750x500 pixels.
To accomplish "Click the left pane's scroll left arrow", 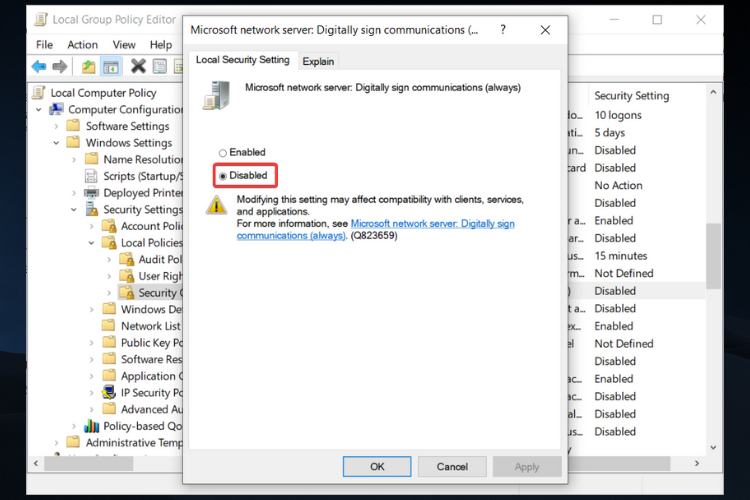I will [x=36, y=463].
